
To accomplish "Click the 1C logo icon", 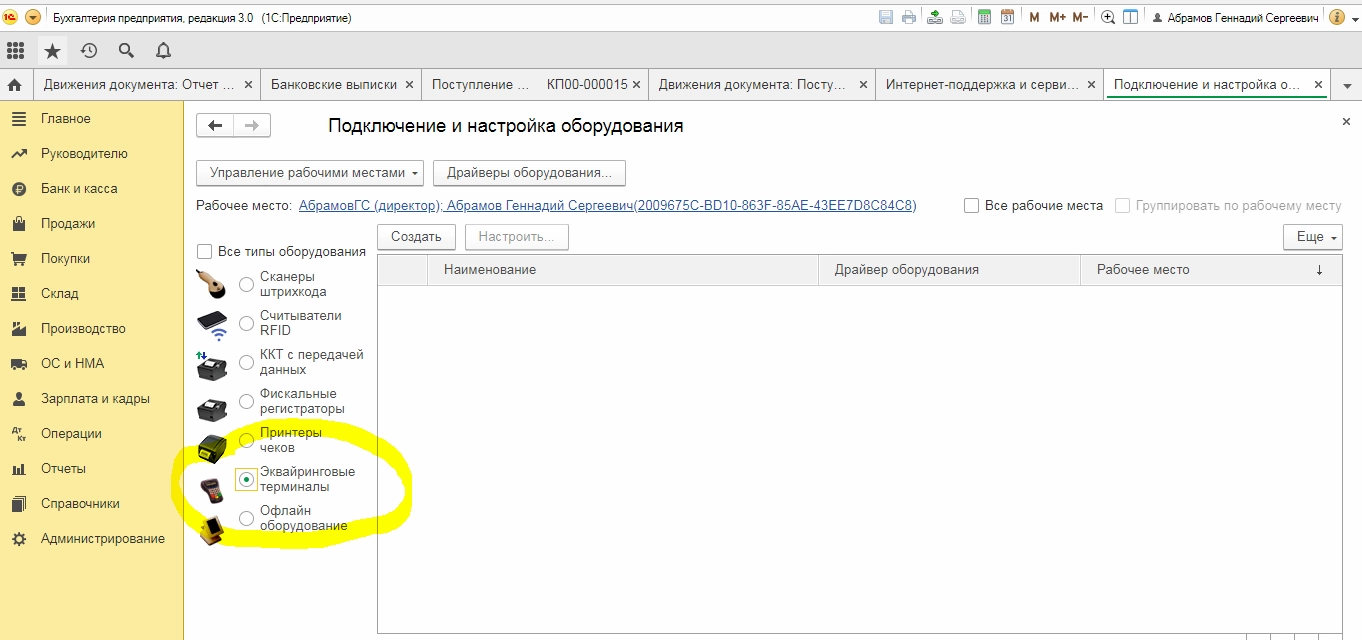I will (x=11, y=17).
